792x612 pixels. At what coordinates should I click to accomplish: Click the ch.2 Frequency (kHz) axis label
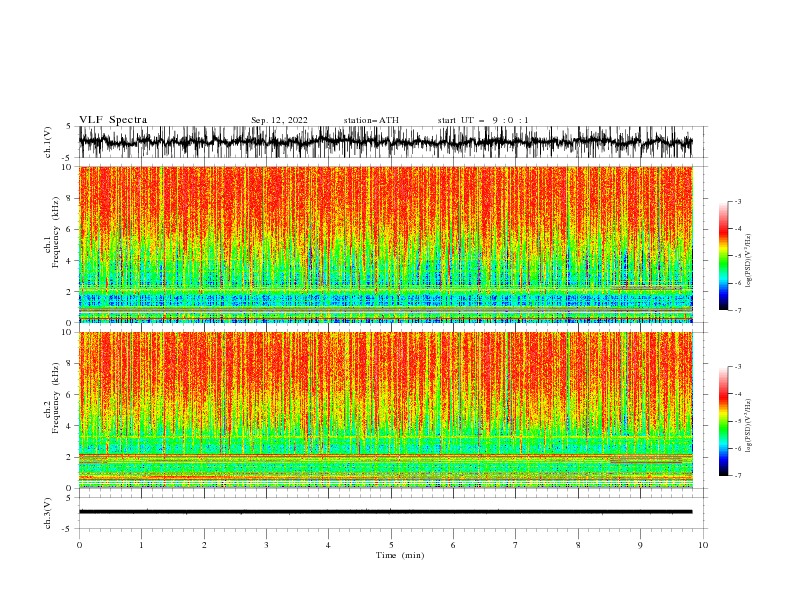coord(52,398)
